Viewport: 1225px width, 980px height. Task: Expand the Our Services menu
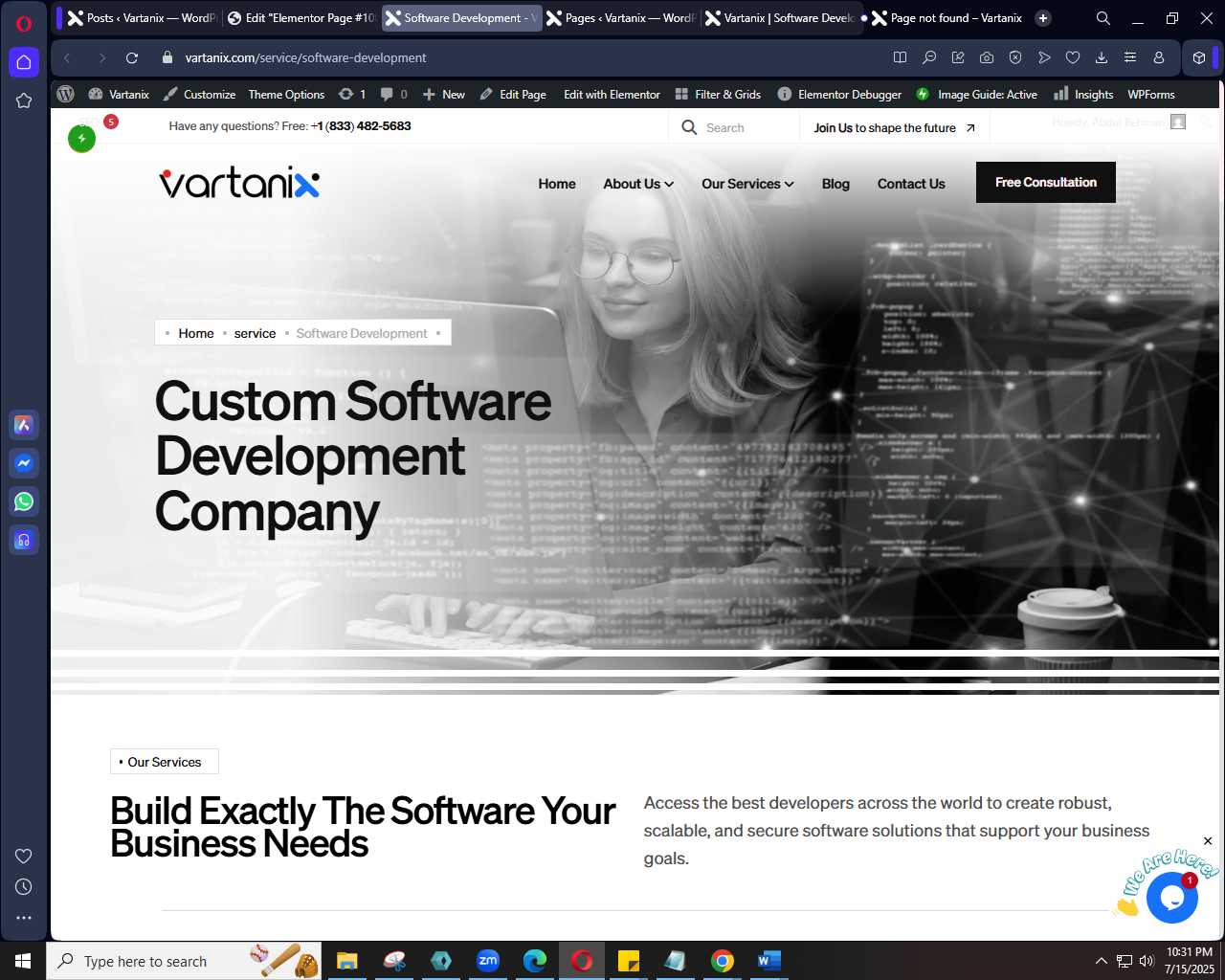pos(747,184)
